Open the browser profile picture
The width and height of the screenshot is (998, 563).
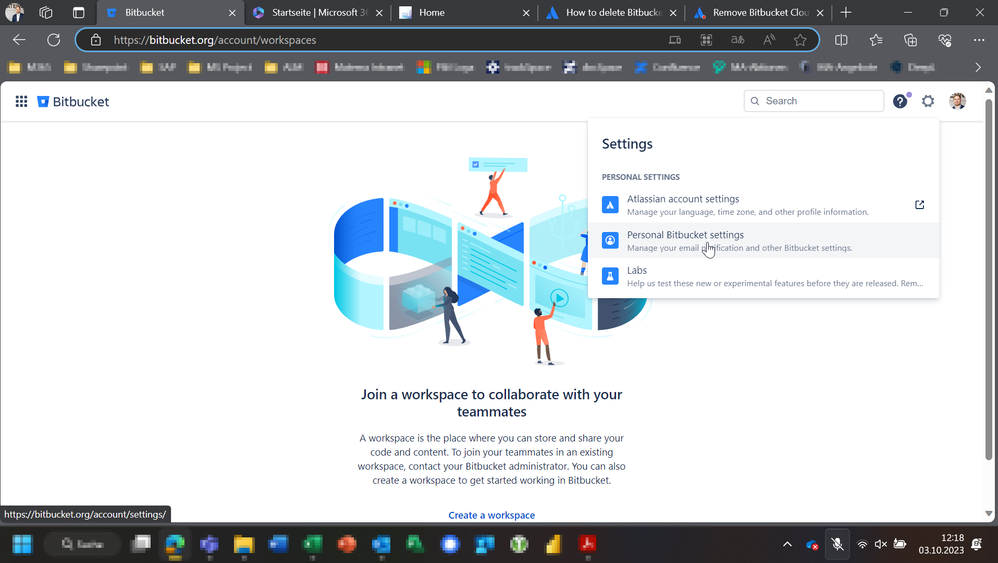14,12
